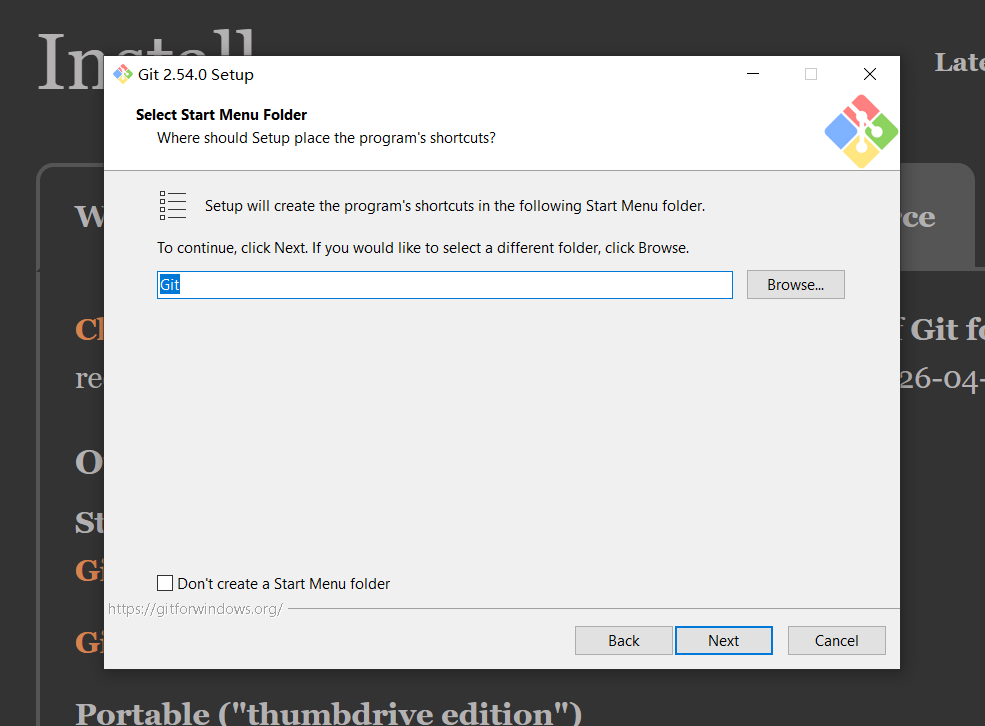This screenshot has height=726, width=985.
Task: Click the "Git 2.54.0 Setup" window title
Action: [x=195, y=75]
